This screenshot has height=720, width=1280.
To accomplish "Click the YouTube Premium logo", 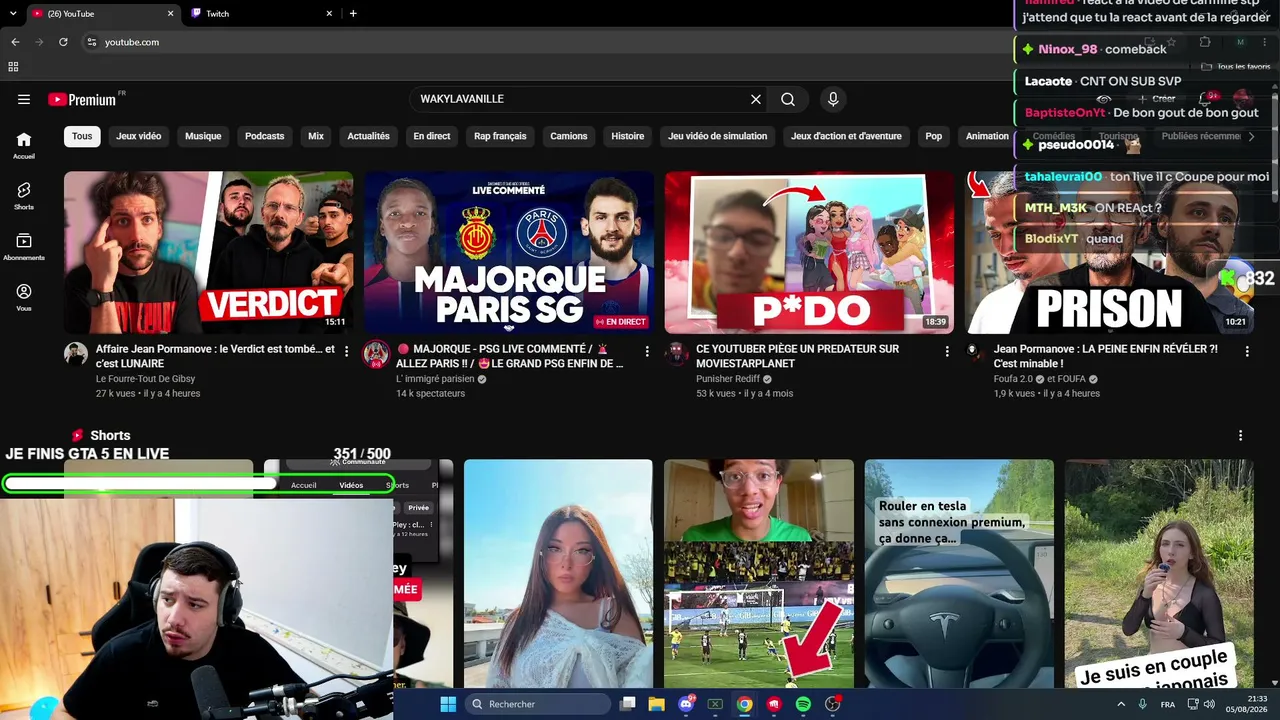I will point(82,99).
